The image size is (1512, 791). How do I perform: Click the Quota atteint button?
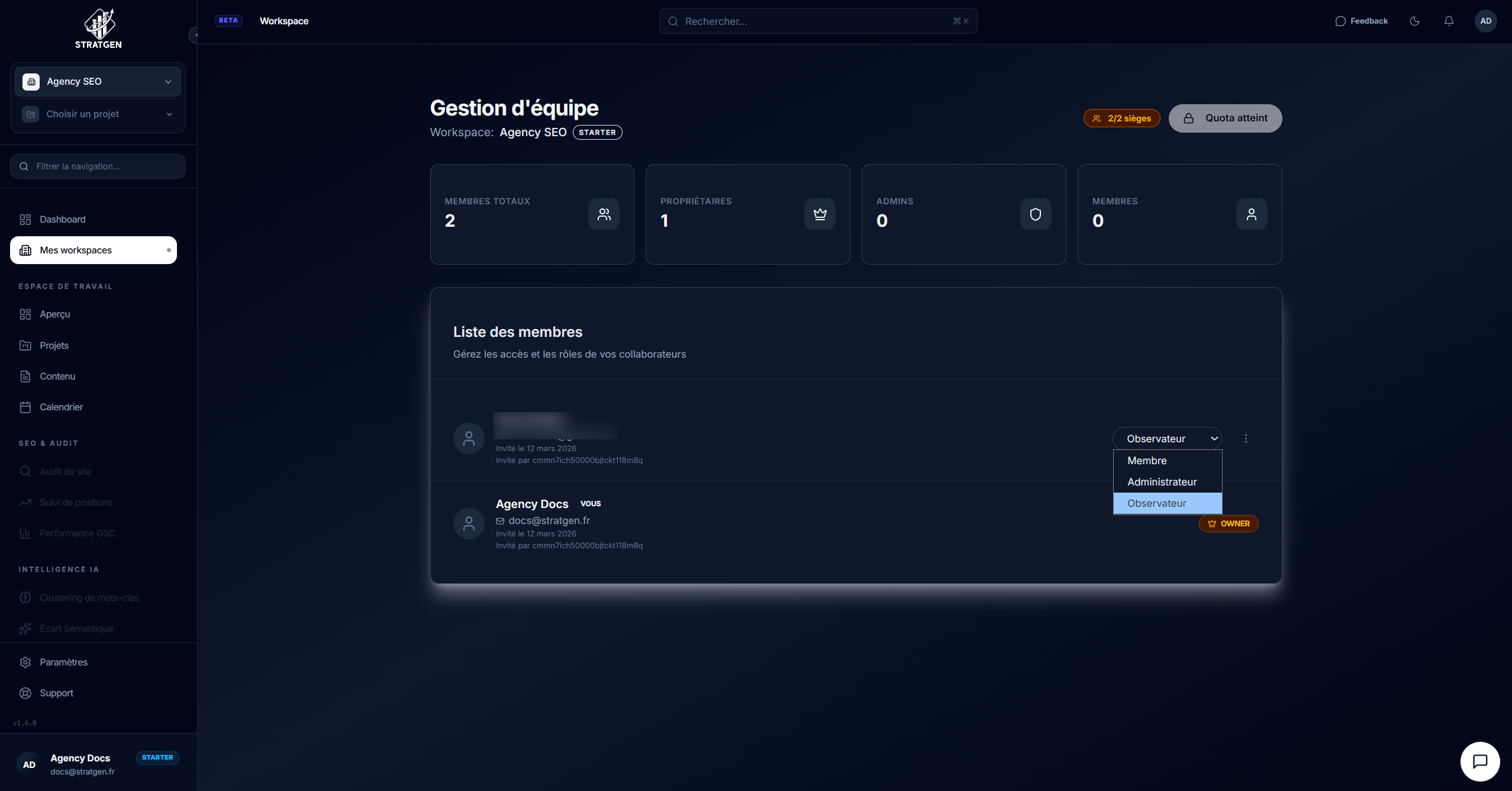pos(1225,118)
